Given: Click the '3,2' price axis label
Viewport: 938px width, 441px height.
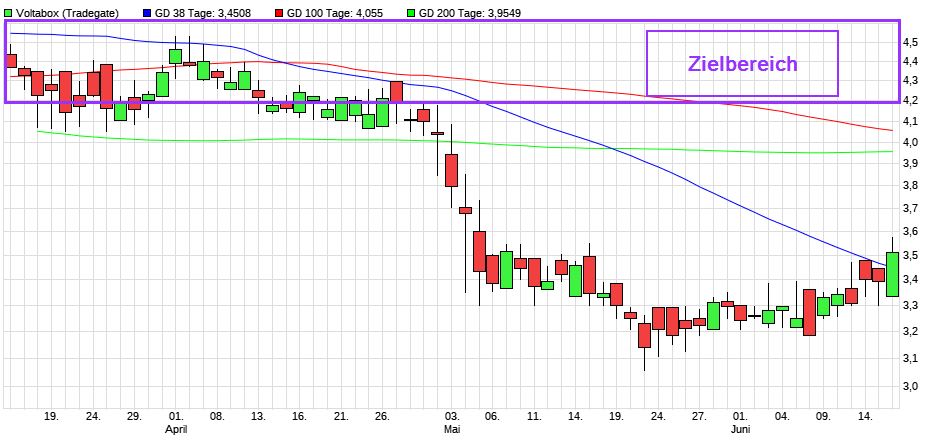Looking at the screenshot, I should coord(911,331).
